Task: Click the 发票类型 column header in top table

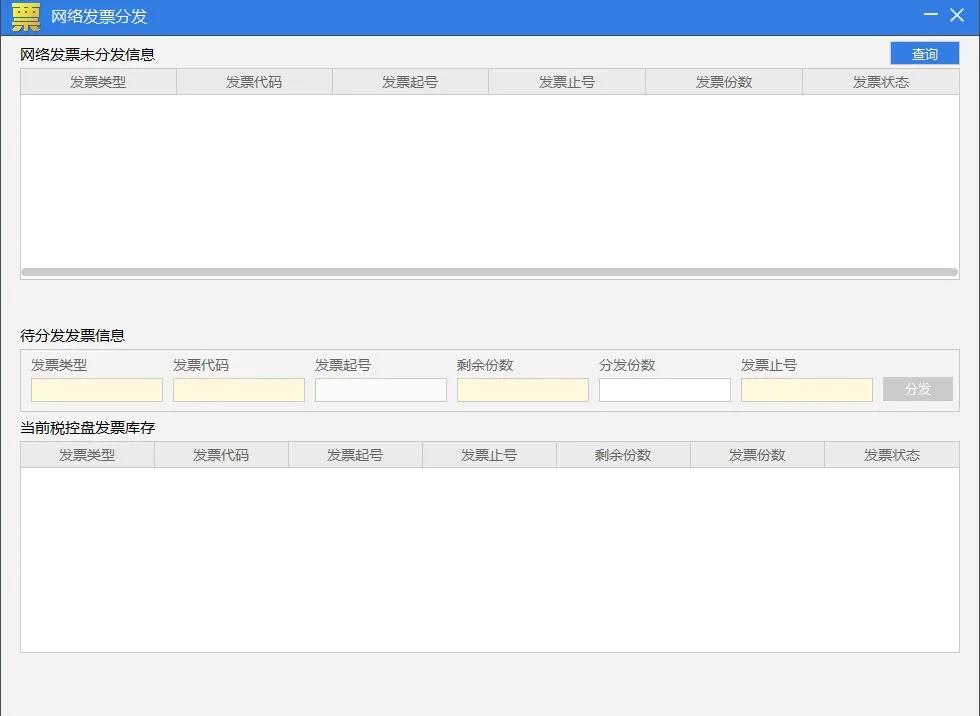Action: 97,81
